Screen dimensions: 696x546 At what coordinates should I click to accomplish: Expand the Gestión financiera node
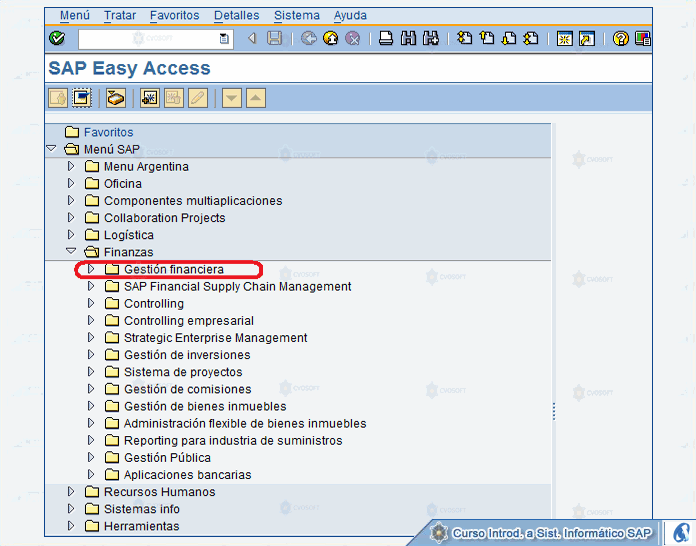pos(91,269)
